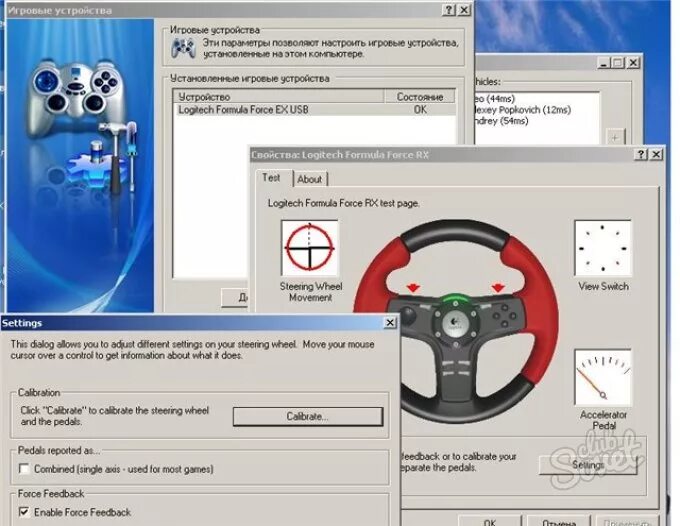Disable the Enable Force Feedback checkbox
680x526 pixels.
click(x=24, y=512)
